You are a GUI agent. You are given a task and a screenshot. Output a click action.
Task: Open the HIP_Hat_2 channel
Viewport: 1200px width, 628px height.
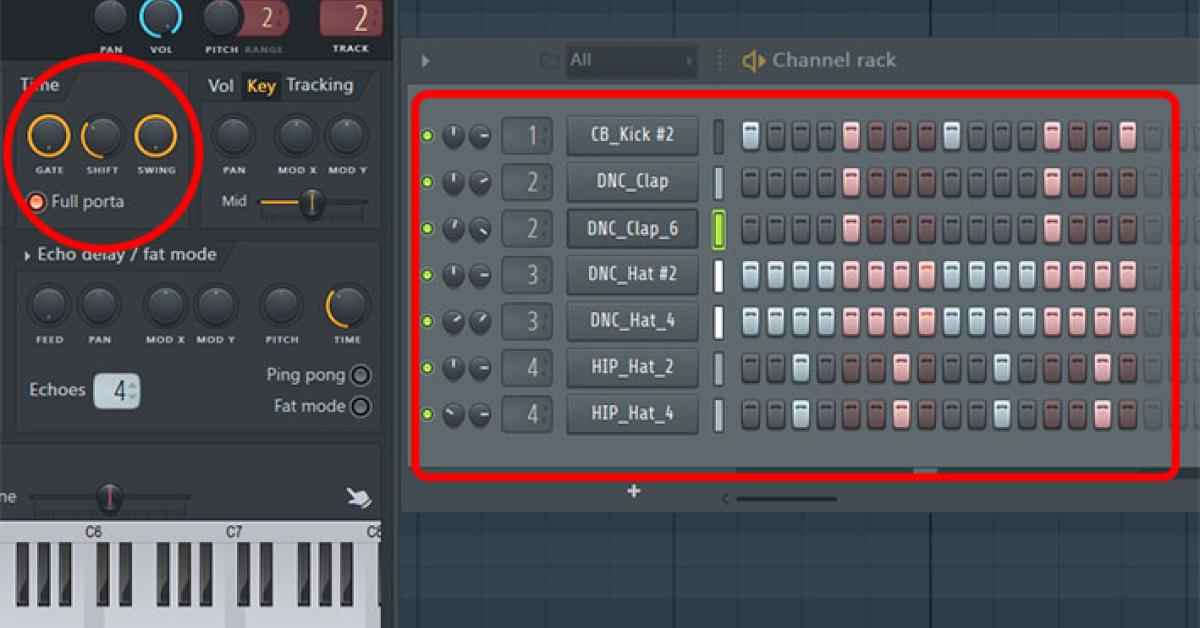pyautogui.click(x=632, y=368)
